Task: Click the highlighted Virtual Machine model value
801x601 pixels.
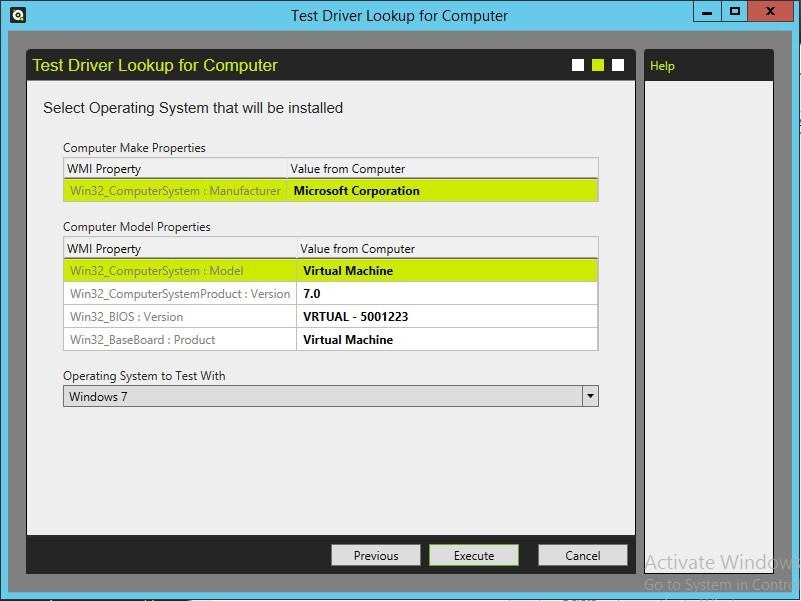Action: (x=447, y=270)
